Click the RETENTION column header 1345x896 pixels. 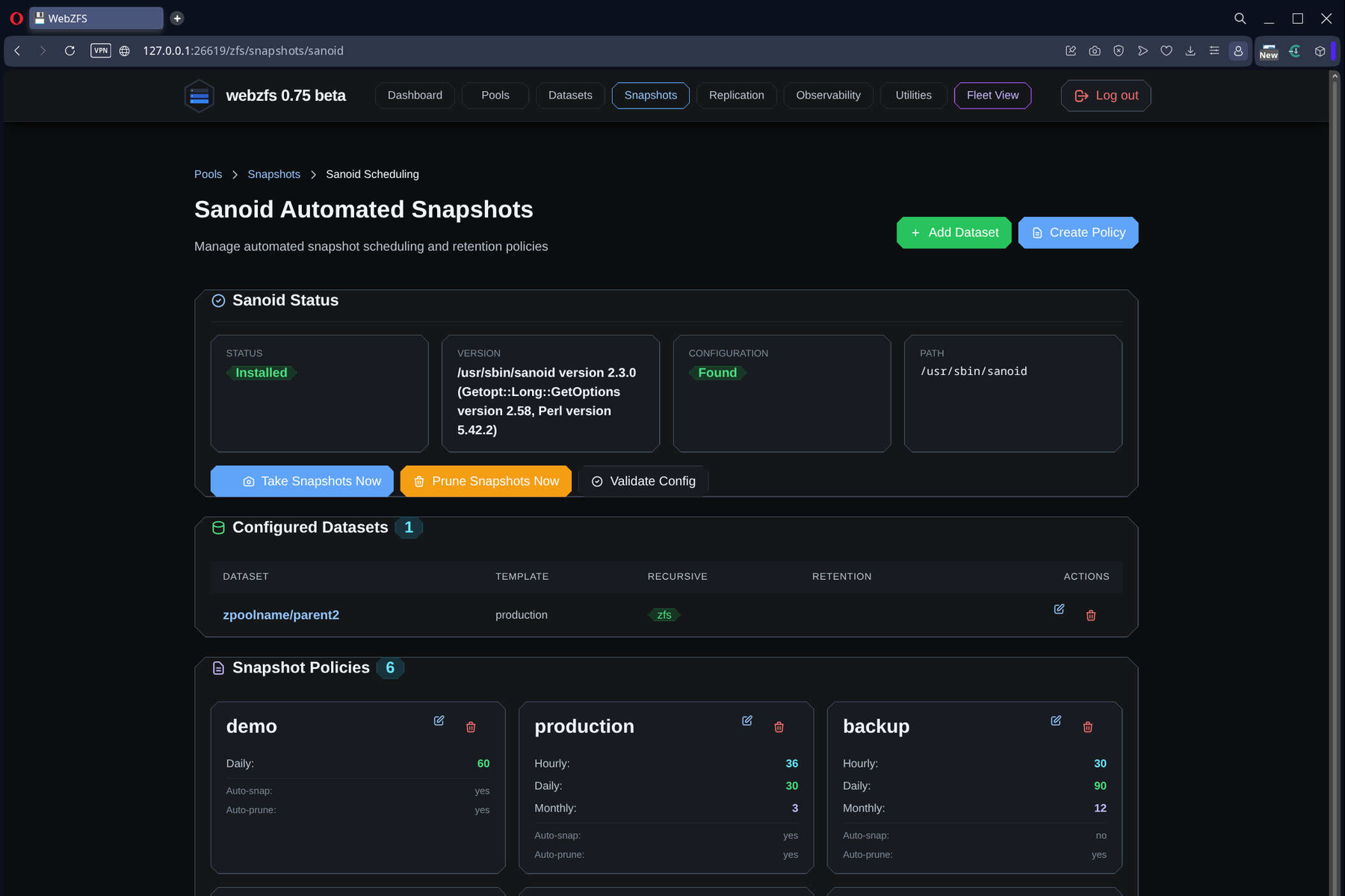click(x=841, y=576)
